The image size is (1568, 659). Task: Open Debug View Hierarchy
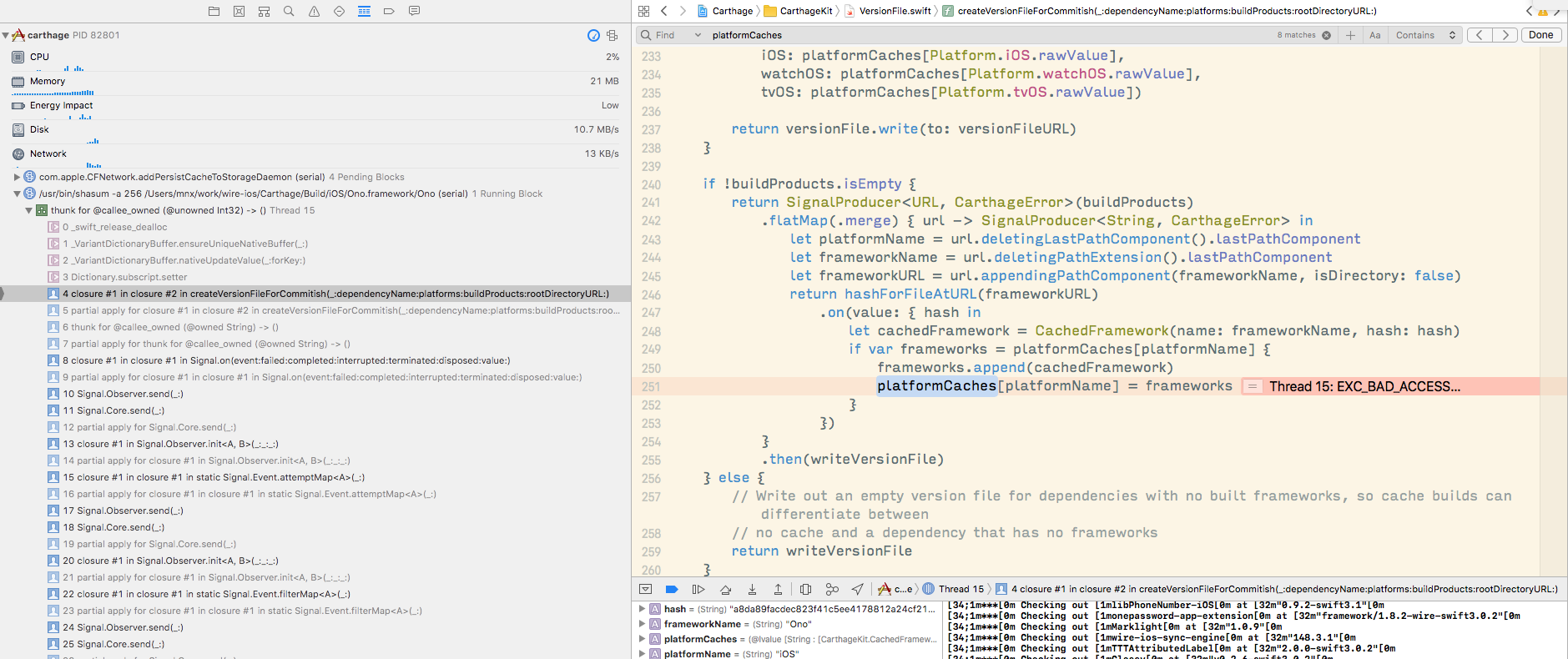point(805,589)
